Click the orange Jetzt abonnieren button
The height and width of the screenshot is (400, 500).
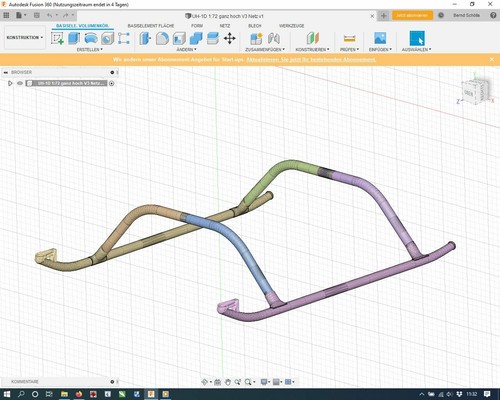(x=412, y=15)
